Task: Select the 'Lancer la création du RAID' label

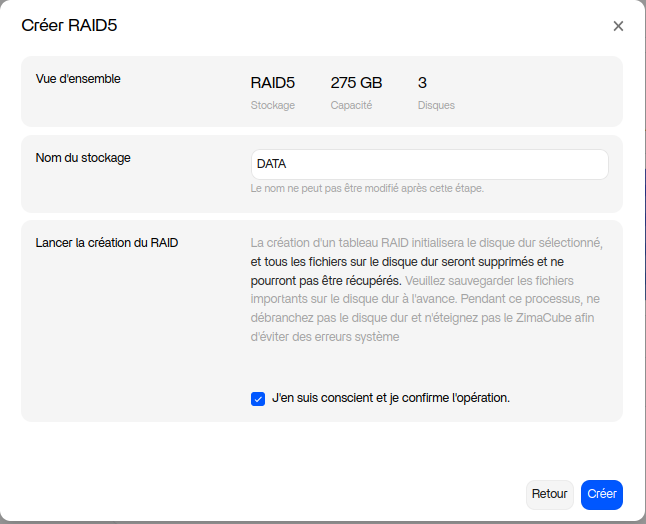Action: point(107,243)
